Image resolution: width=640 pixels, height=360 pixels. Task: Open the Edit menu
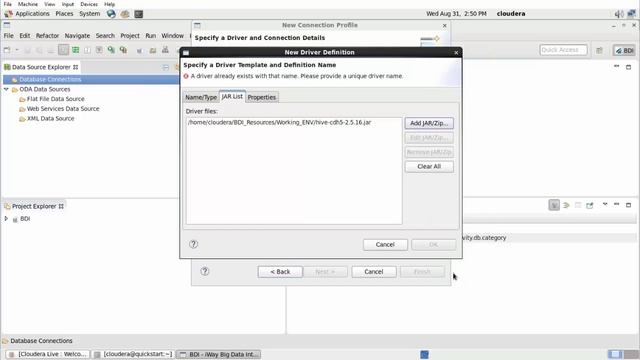pyautogui.click(x=24, y=36)
